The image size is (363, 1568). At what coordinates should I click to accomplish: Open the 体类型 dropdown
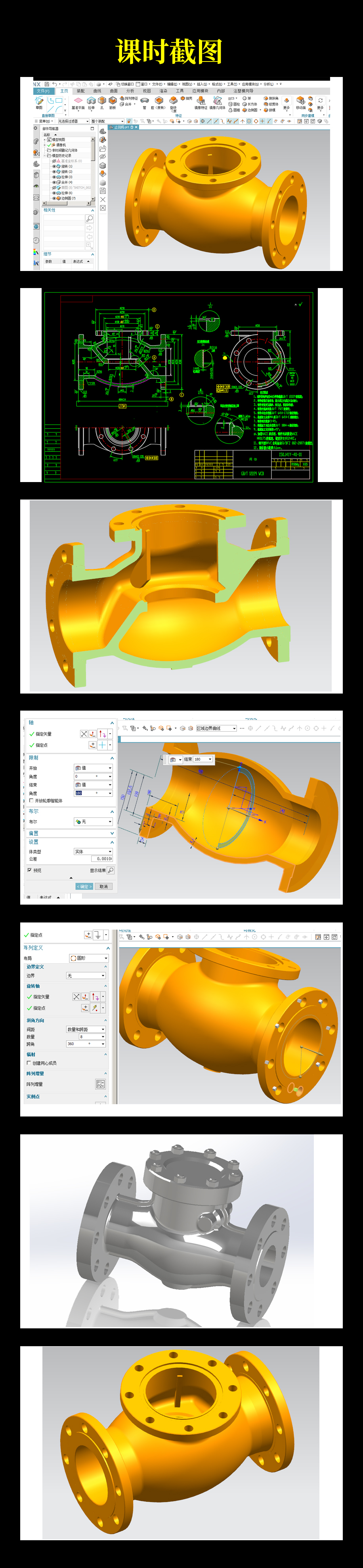click(93, 851)
